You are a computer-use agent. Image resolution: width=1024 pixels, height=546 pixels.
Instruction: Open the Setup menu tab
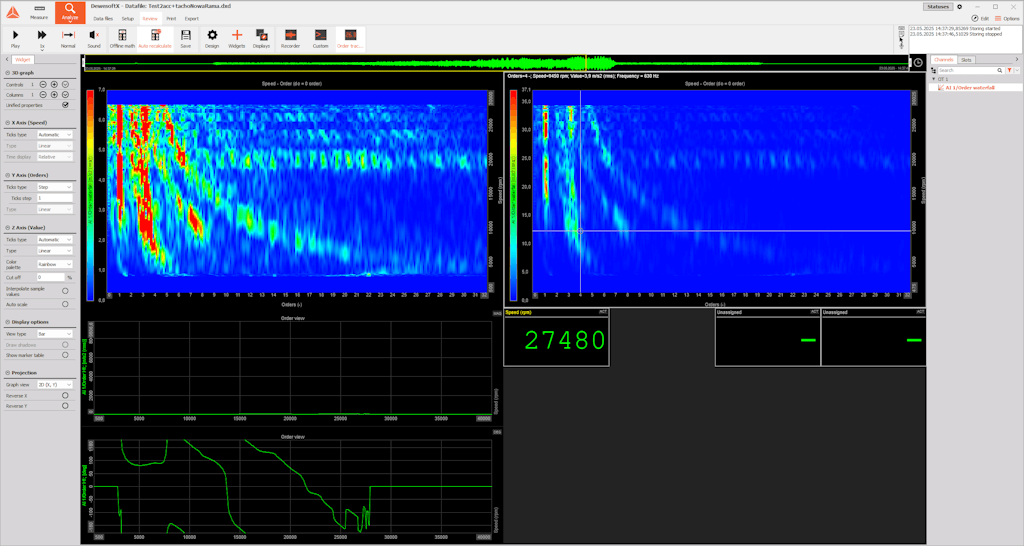coord(128,18)
